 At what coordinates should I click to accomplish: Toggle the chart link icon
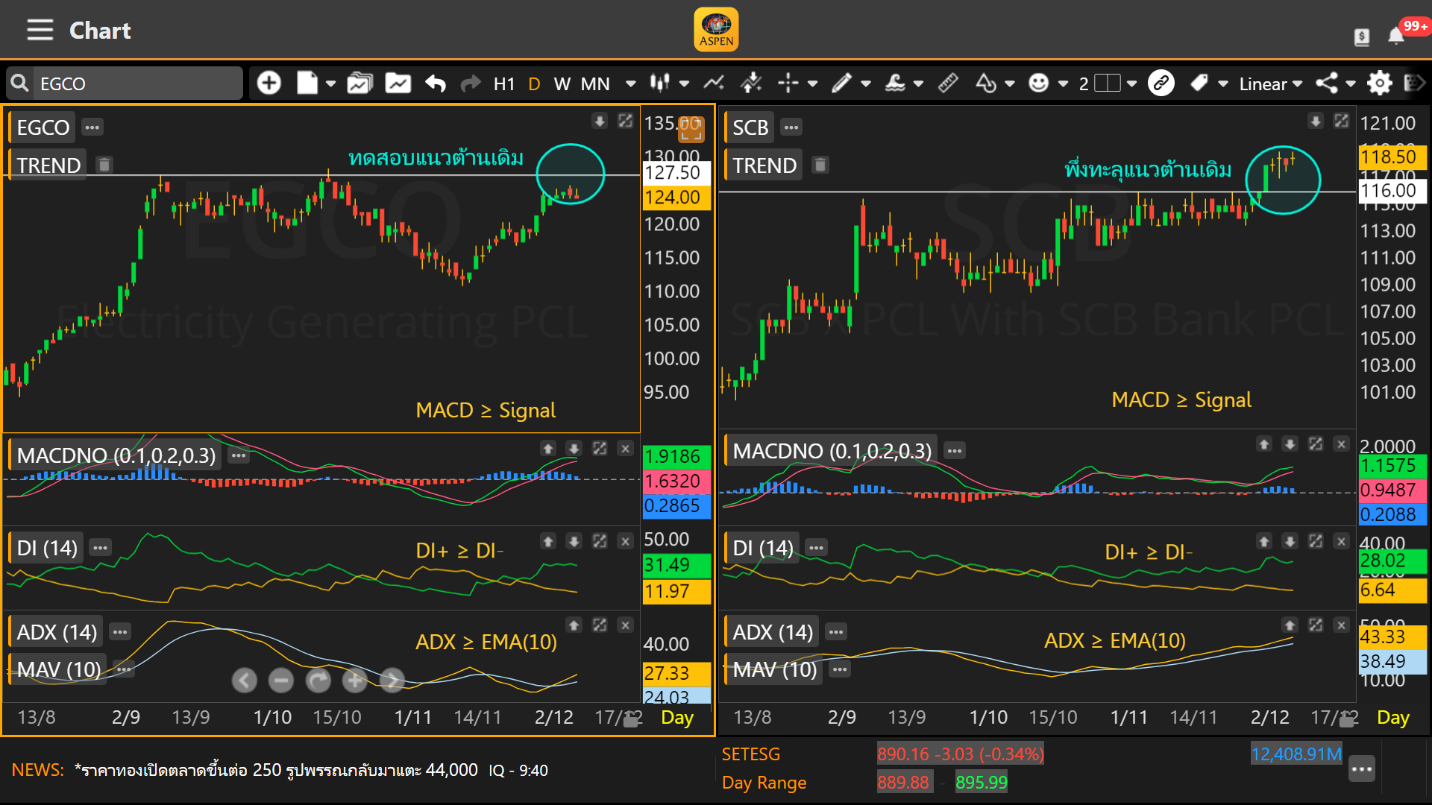click(1161, 83)
